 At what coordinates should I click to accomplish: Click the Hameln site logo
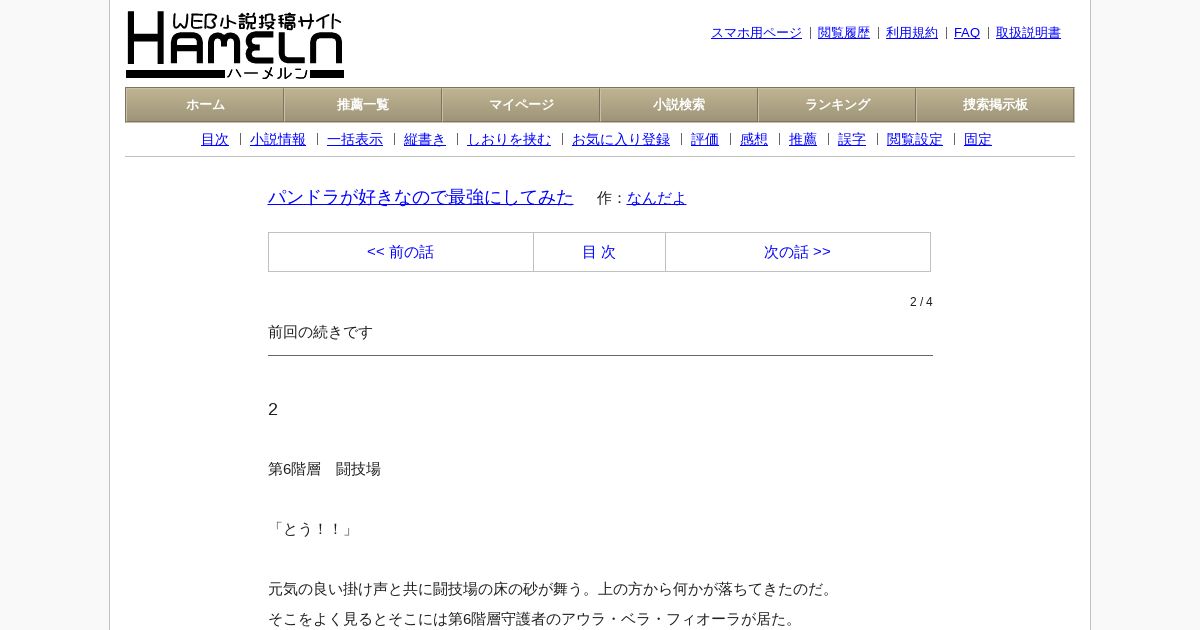click(x=235, y=45)
